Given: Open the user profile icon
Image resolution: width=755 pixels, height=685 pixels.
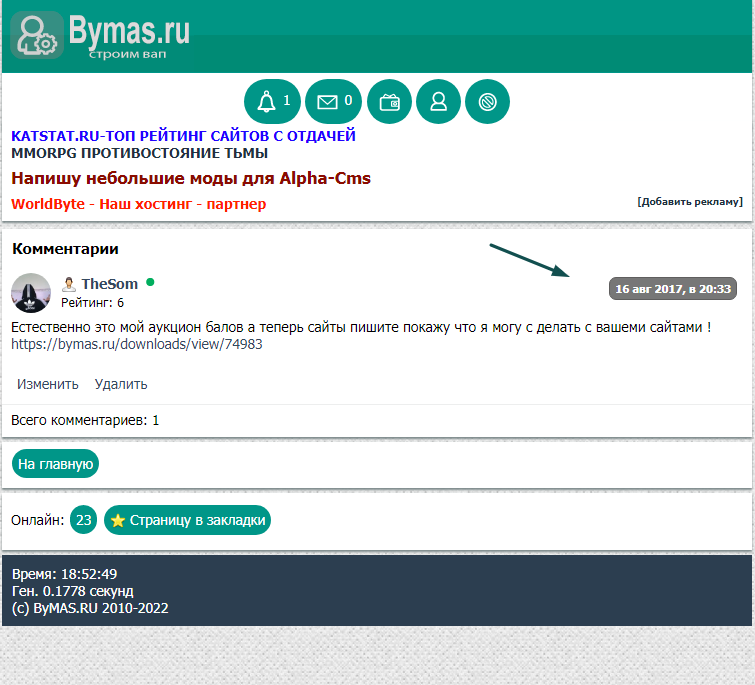Looking at the screenshot, I should pyautogui.click(x=438, y=101).
